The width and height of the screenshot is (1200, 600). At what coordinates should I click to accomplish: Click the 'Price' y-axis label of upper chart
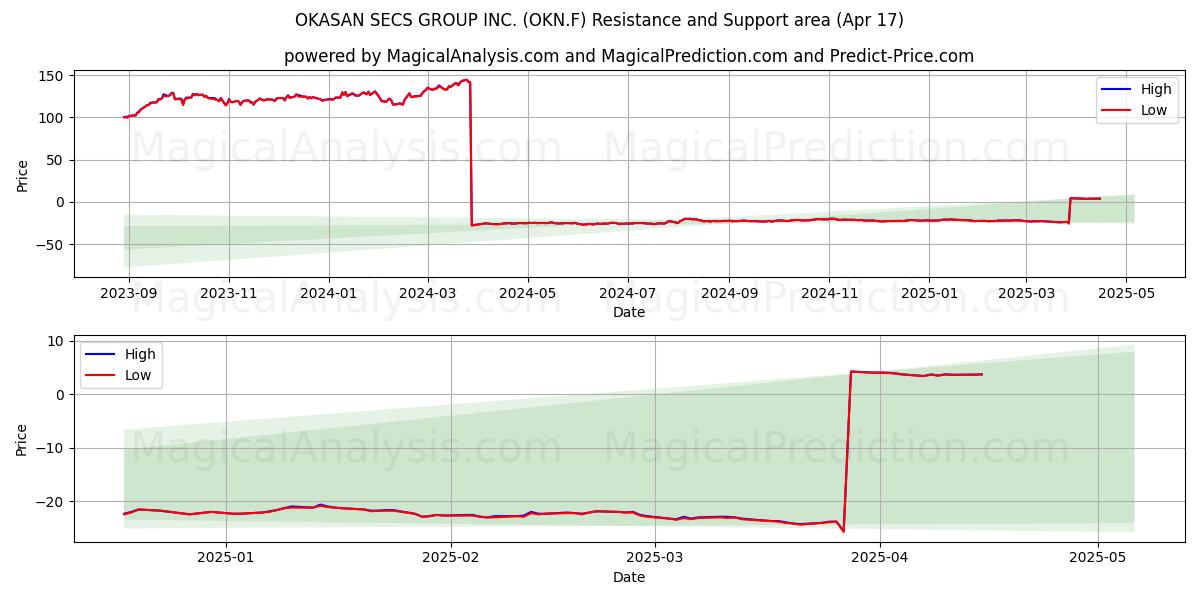tap(23, 175)
